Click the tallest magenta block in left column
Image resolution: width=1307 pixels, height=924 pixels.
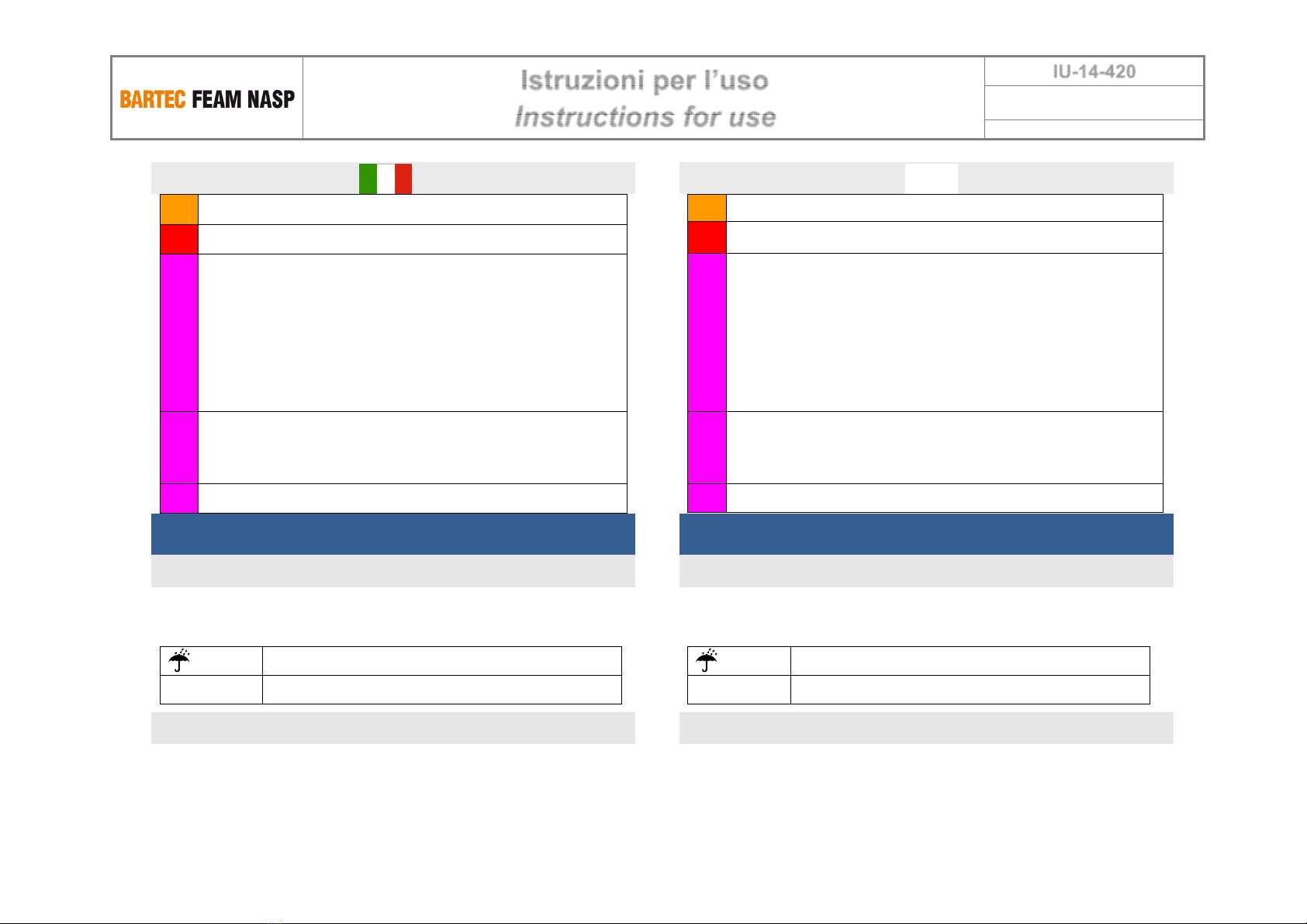tap(179, 332)
